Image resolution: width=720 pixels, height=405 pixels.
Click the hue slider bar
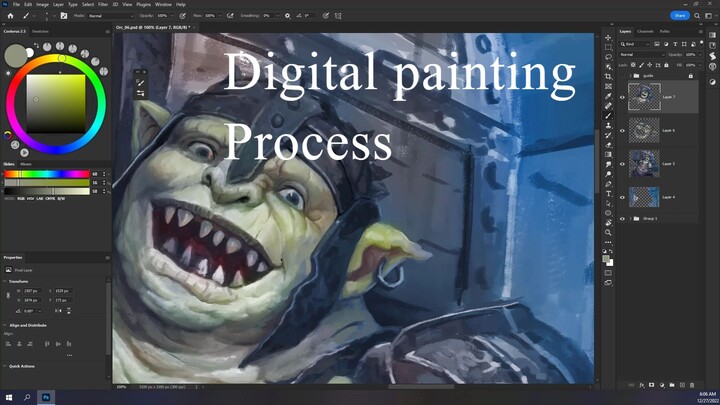point(47,174)
